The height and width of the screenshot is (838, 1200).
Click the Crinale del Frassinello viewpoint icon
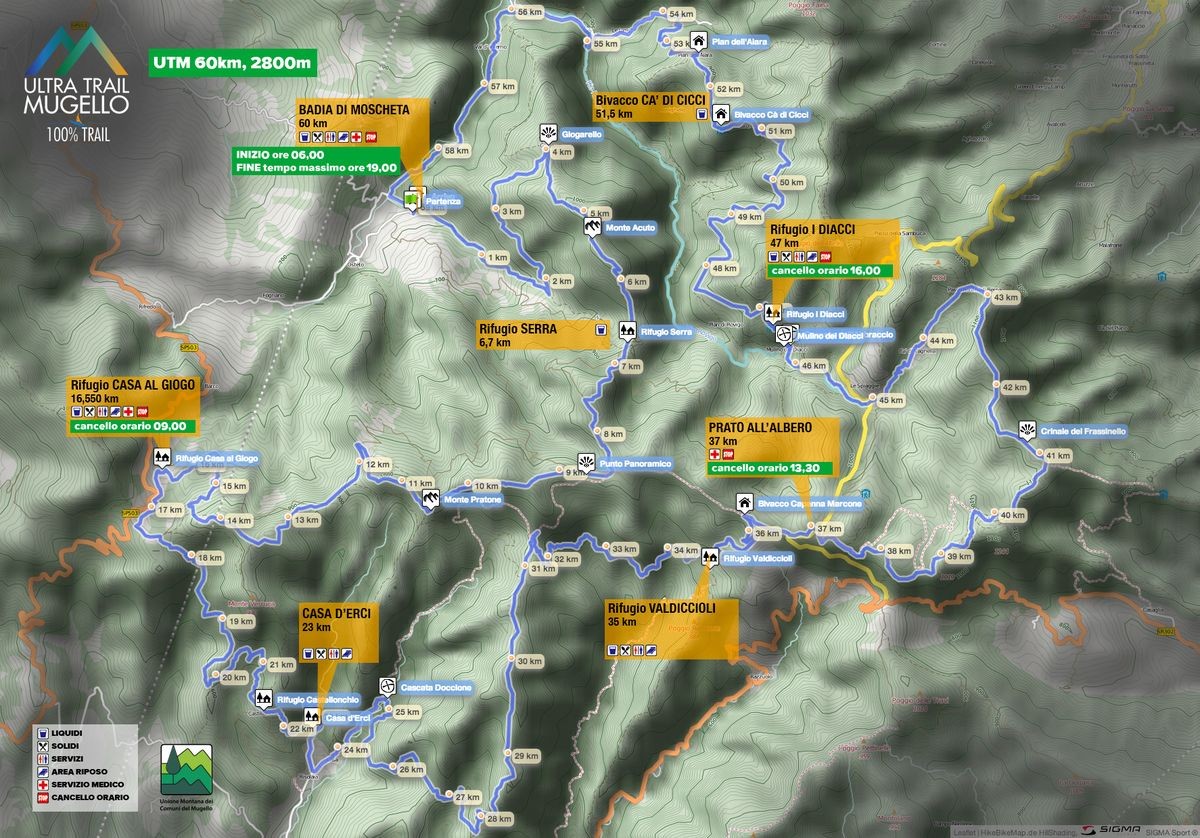point(1025,430)
